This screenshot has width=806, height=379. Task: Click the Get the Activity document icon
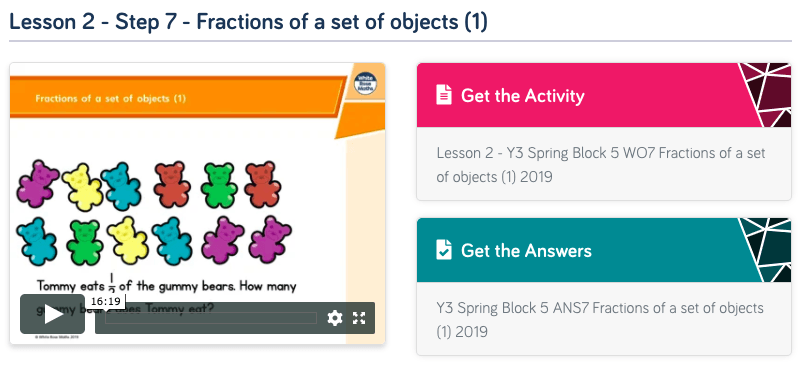click(444, 95)
